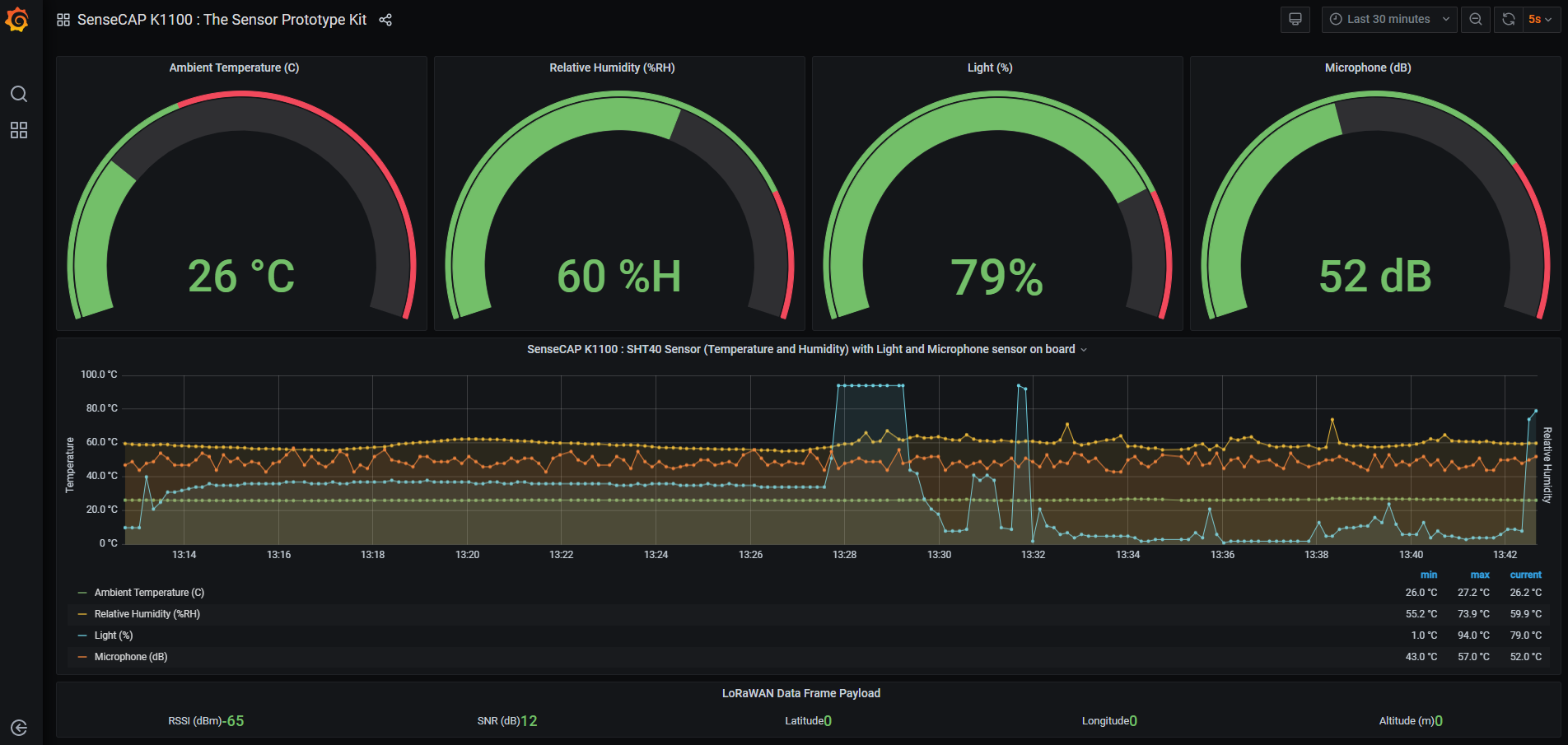This screenshot has width=1568, height=745.
Task: Refresh the dashboard now
Action: (x=1508, y=19)
